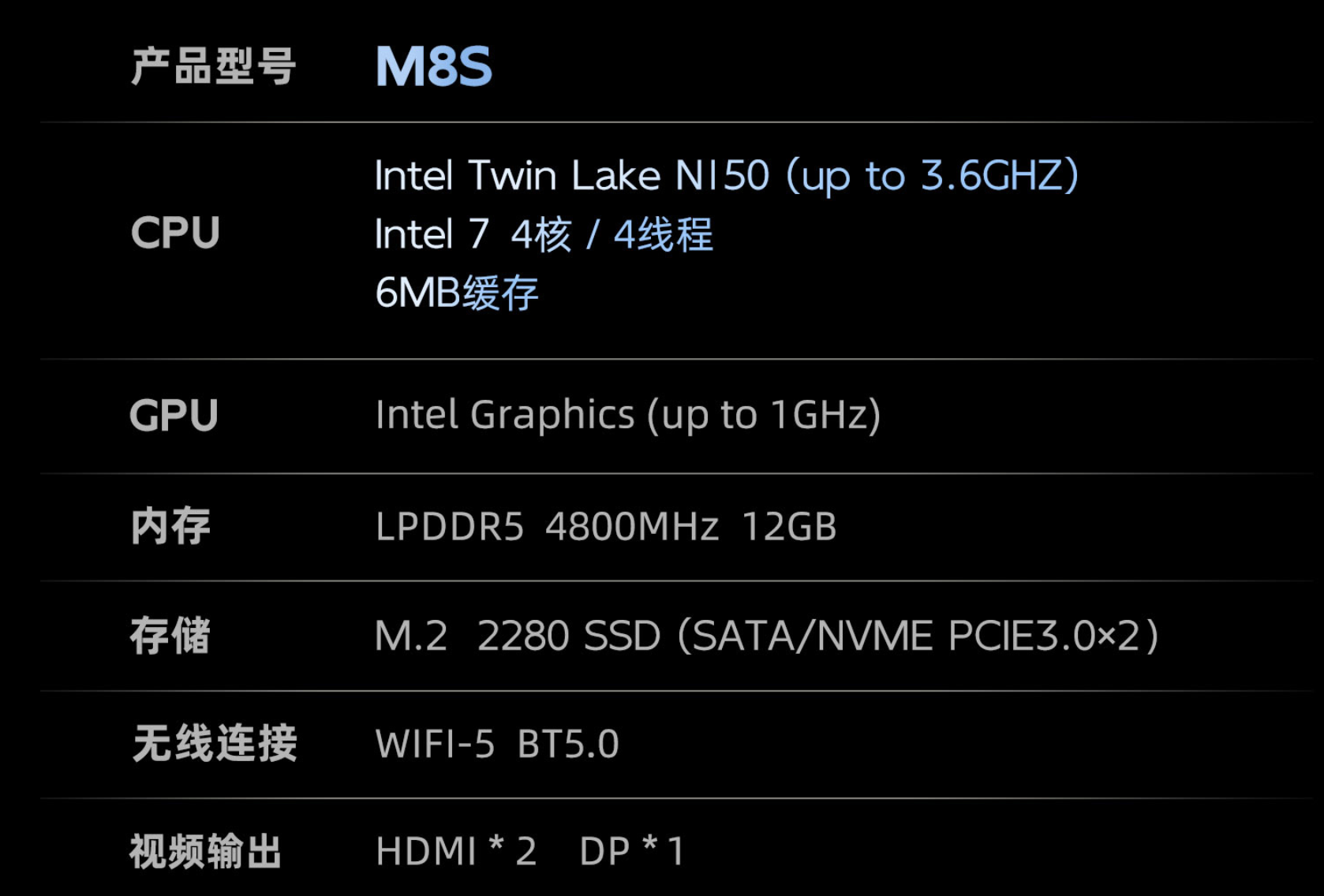Screen dimensions: 1324x896
Task: Select HDMI * 2 text
Action: coord(456,852)
